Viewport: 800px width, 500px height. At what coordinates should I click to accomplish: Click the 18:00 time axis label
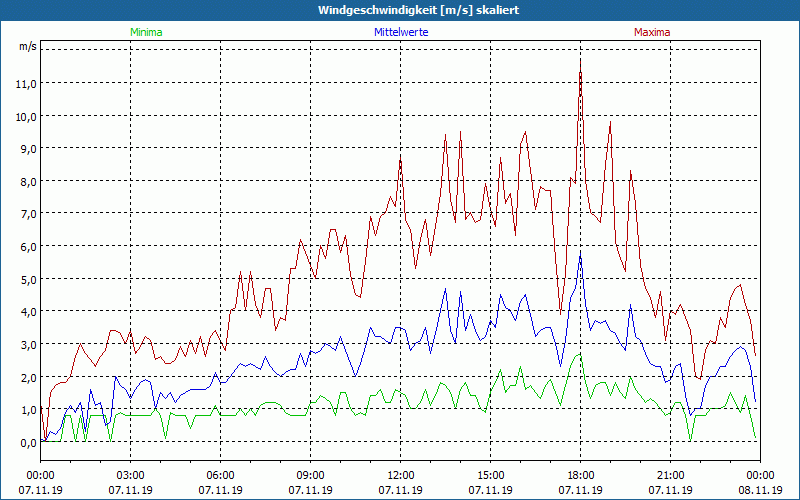pyautogui.click(x=581, y=476)
